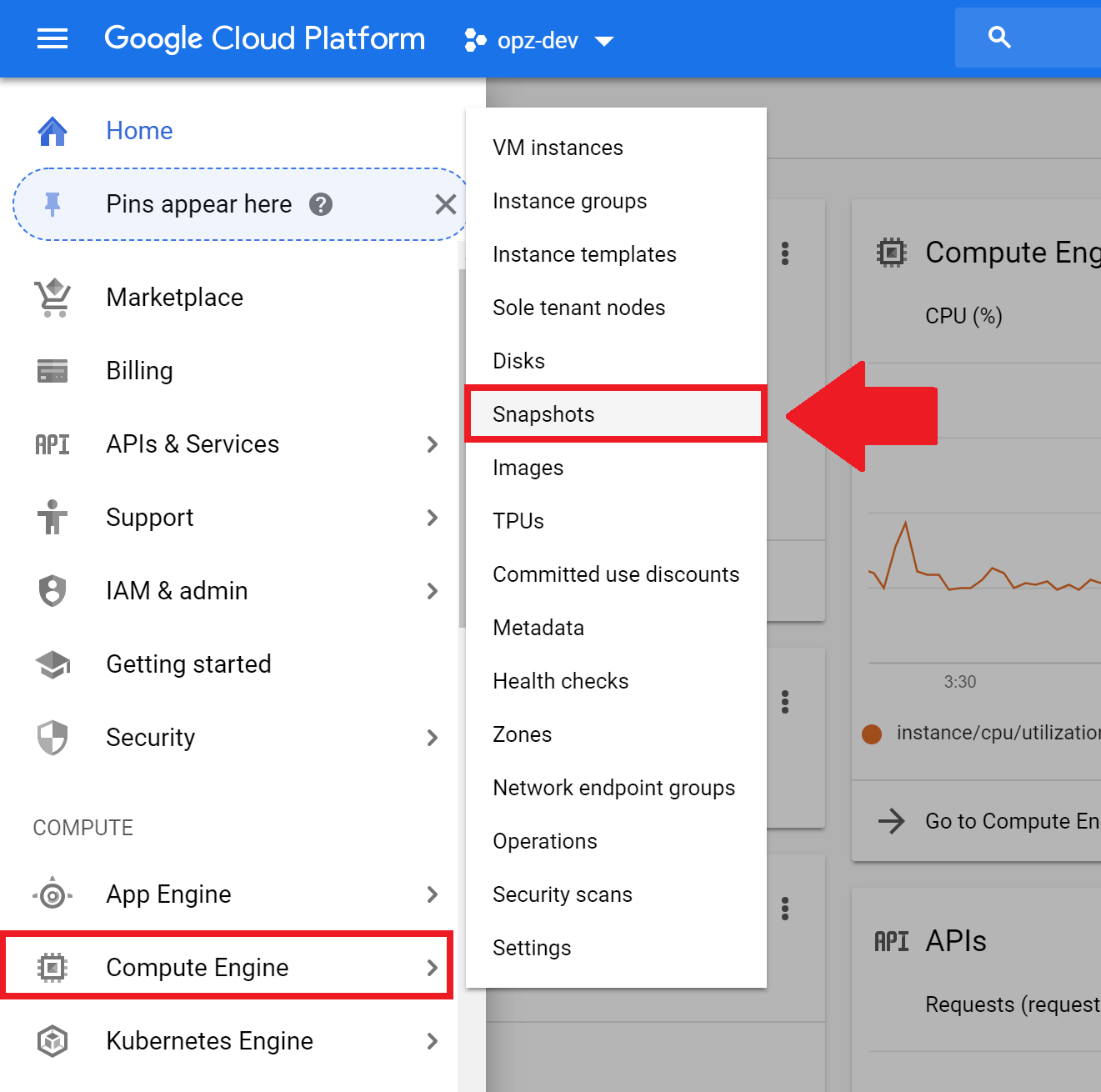Open help for Pins appear here
The width and height of the screenshot is (1101, 1092).
(x=321, y=204)
